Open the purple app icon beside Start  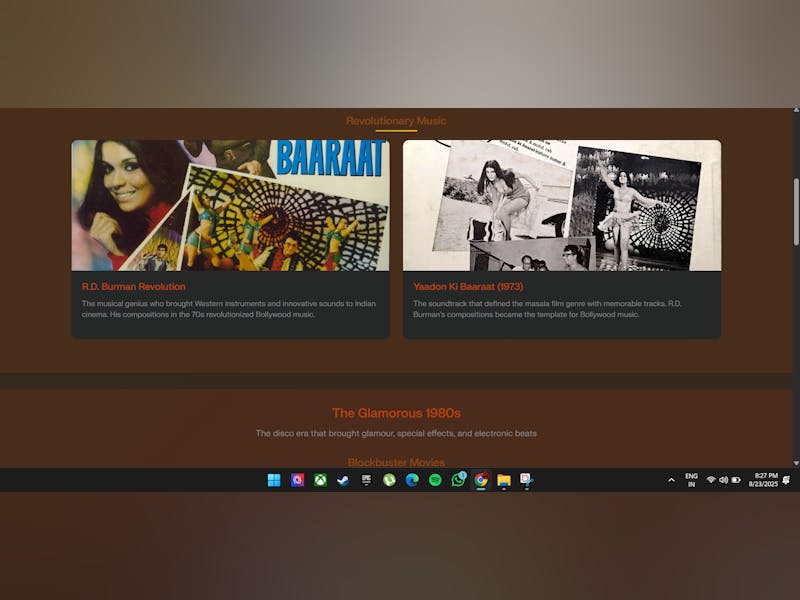(x=297, y=480)
